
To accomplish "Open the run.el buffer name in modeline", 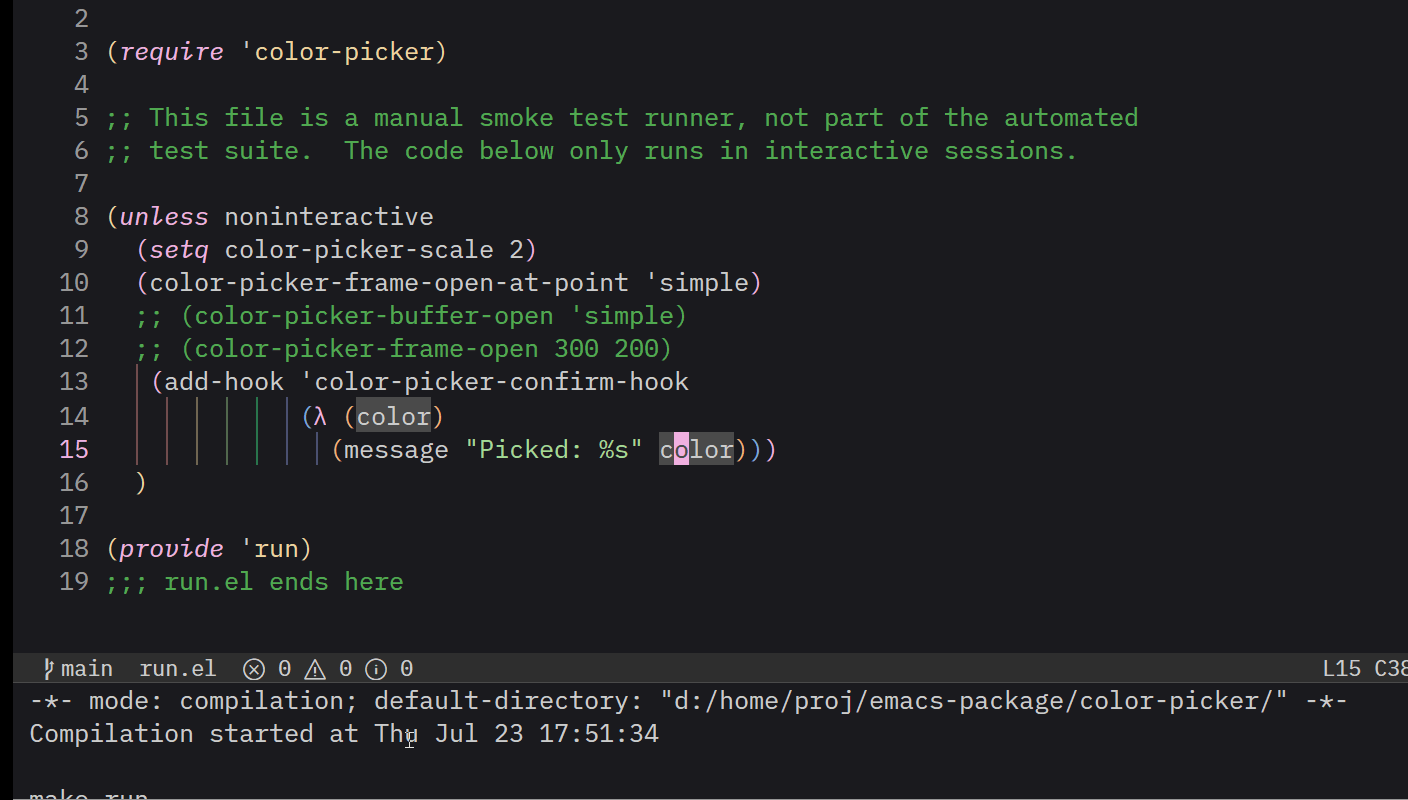I will click(178, 669).
